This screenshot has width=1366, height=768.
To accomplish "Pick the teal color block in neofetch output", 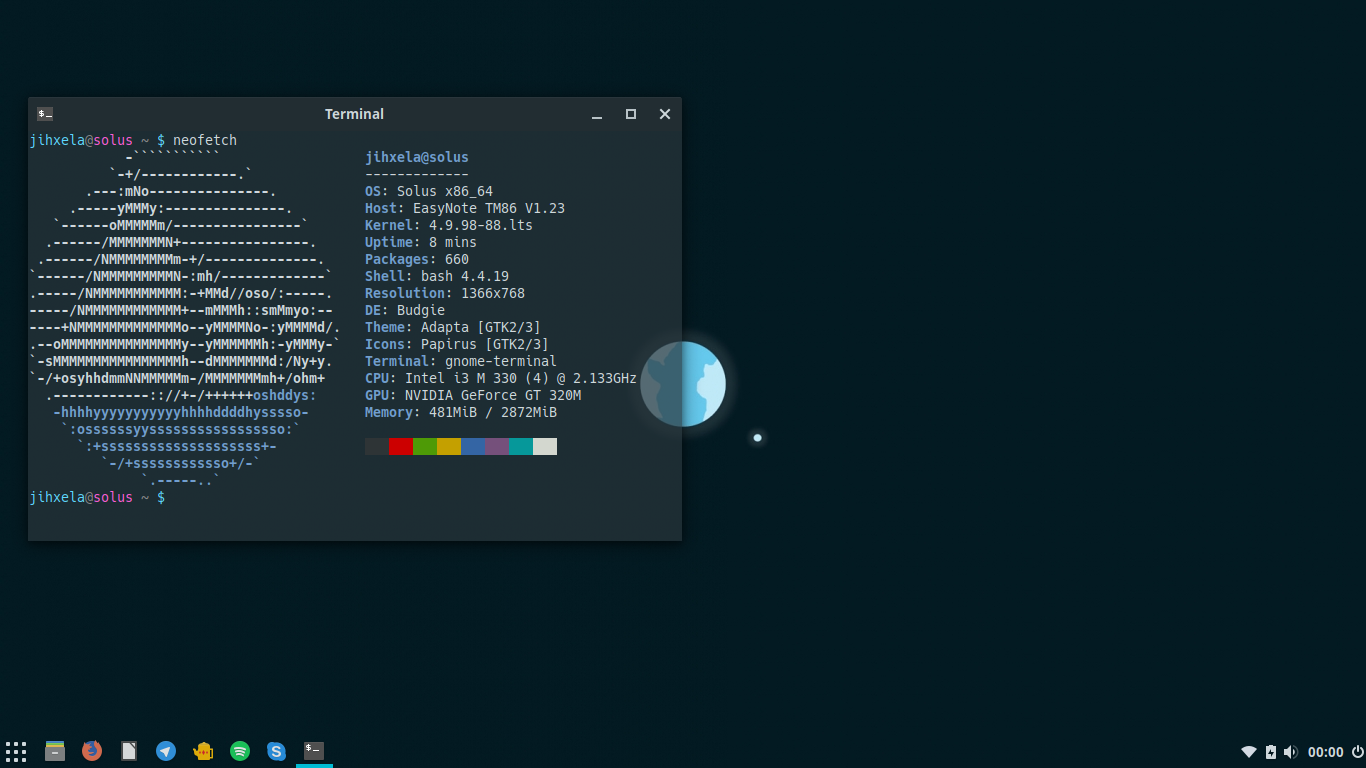I will click(521, 446).
